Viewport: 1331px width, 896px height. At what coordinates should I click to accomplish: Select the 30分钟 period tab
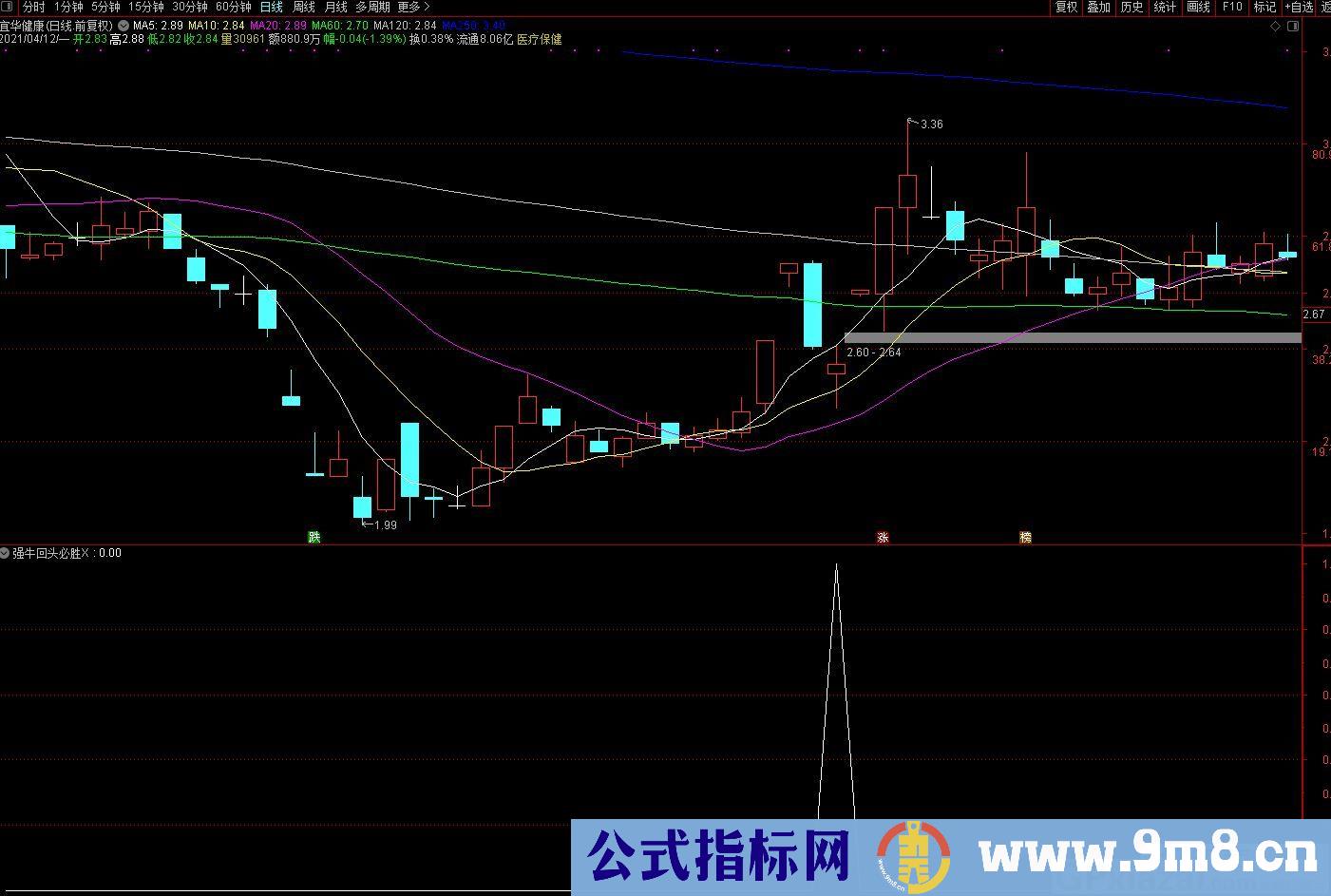189,7
